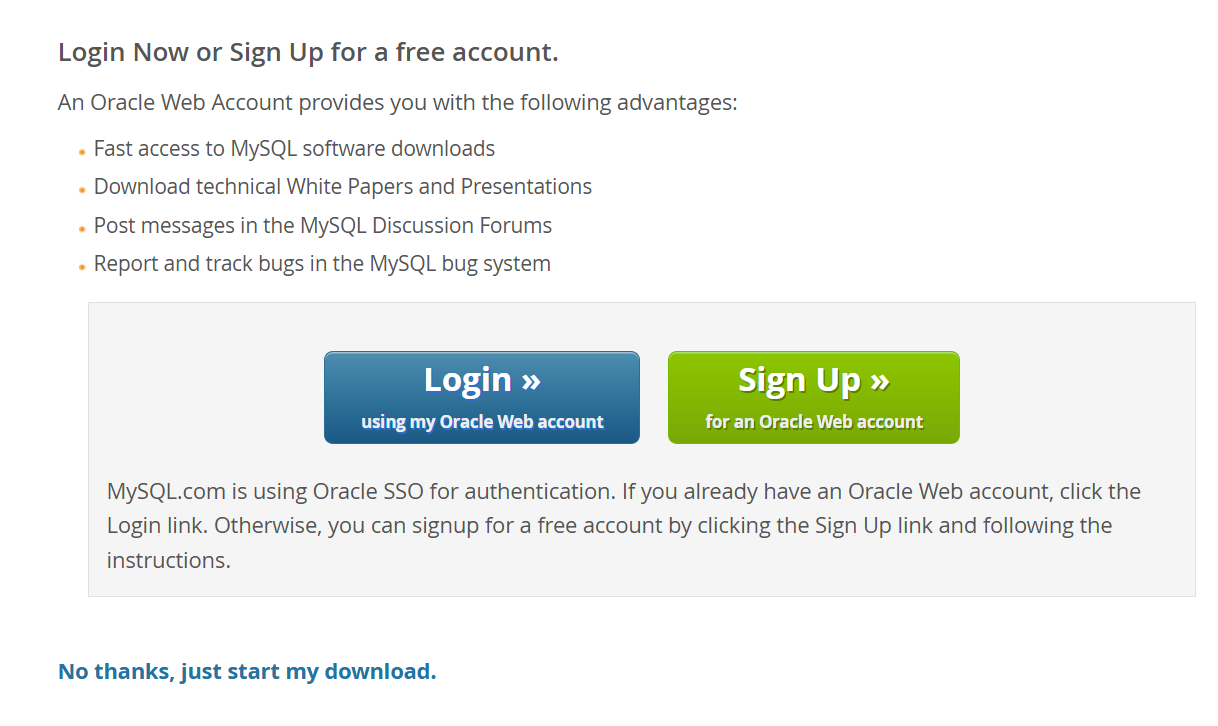Click "An Oracle Web Account provides" intro text
The width and height of the screenshot is (1218, 726).
[397, 102]
